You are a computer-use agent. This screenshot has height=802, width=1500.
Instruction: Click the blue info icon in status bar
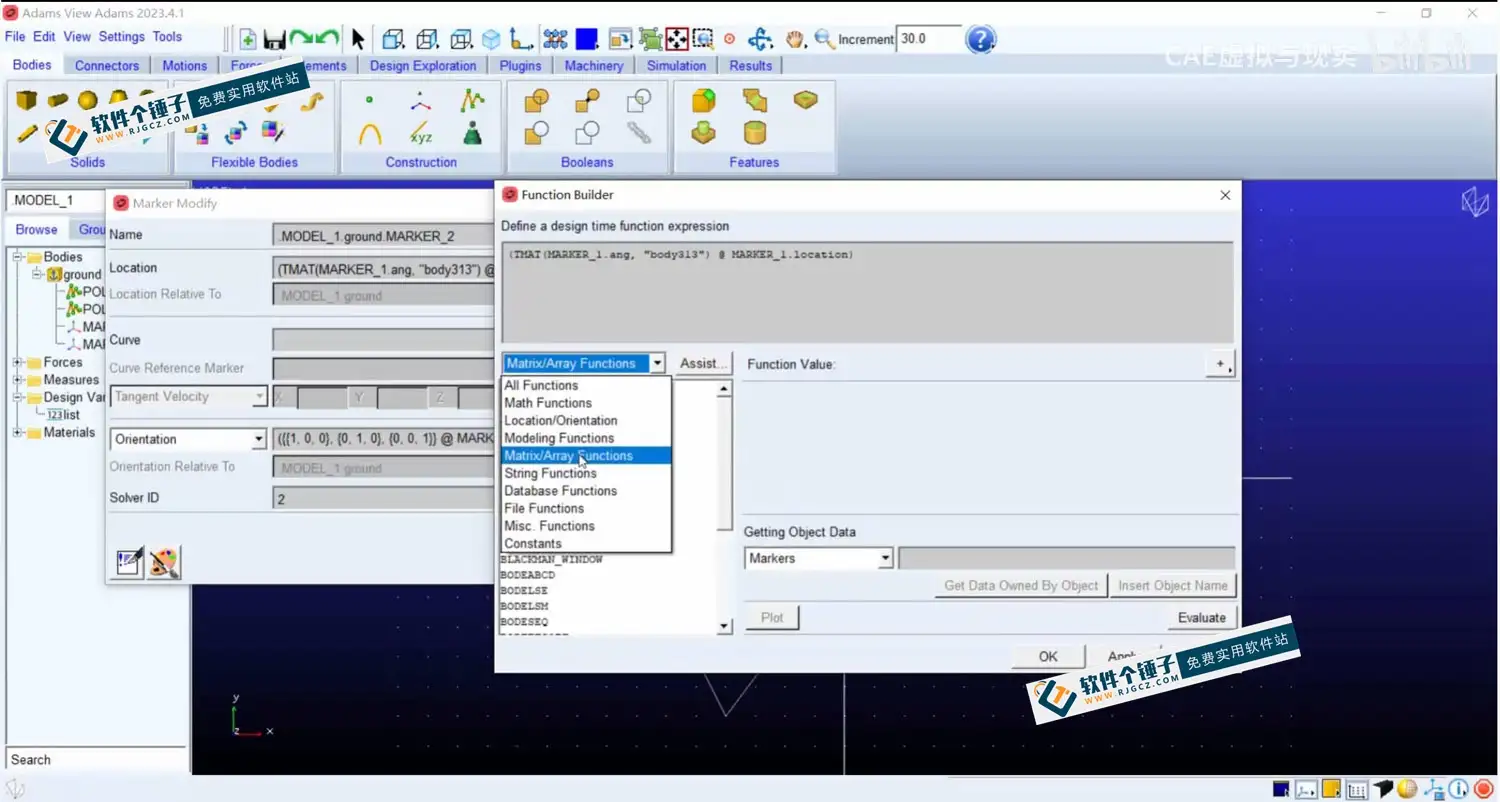[x=1458, y=790]
